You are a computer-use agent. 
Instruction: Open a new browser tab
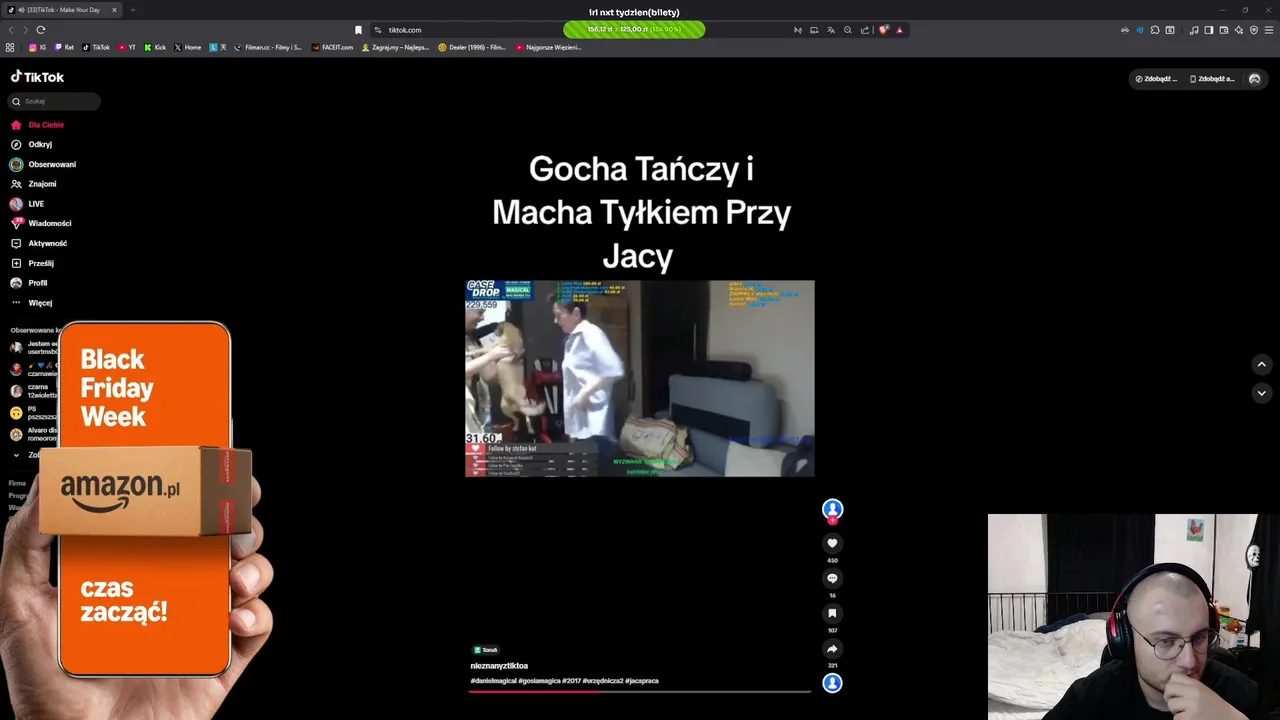coord(132,10)
